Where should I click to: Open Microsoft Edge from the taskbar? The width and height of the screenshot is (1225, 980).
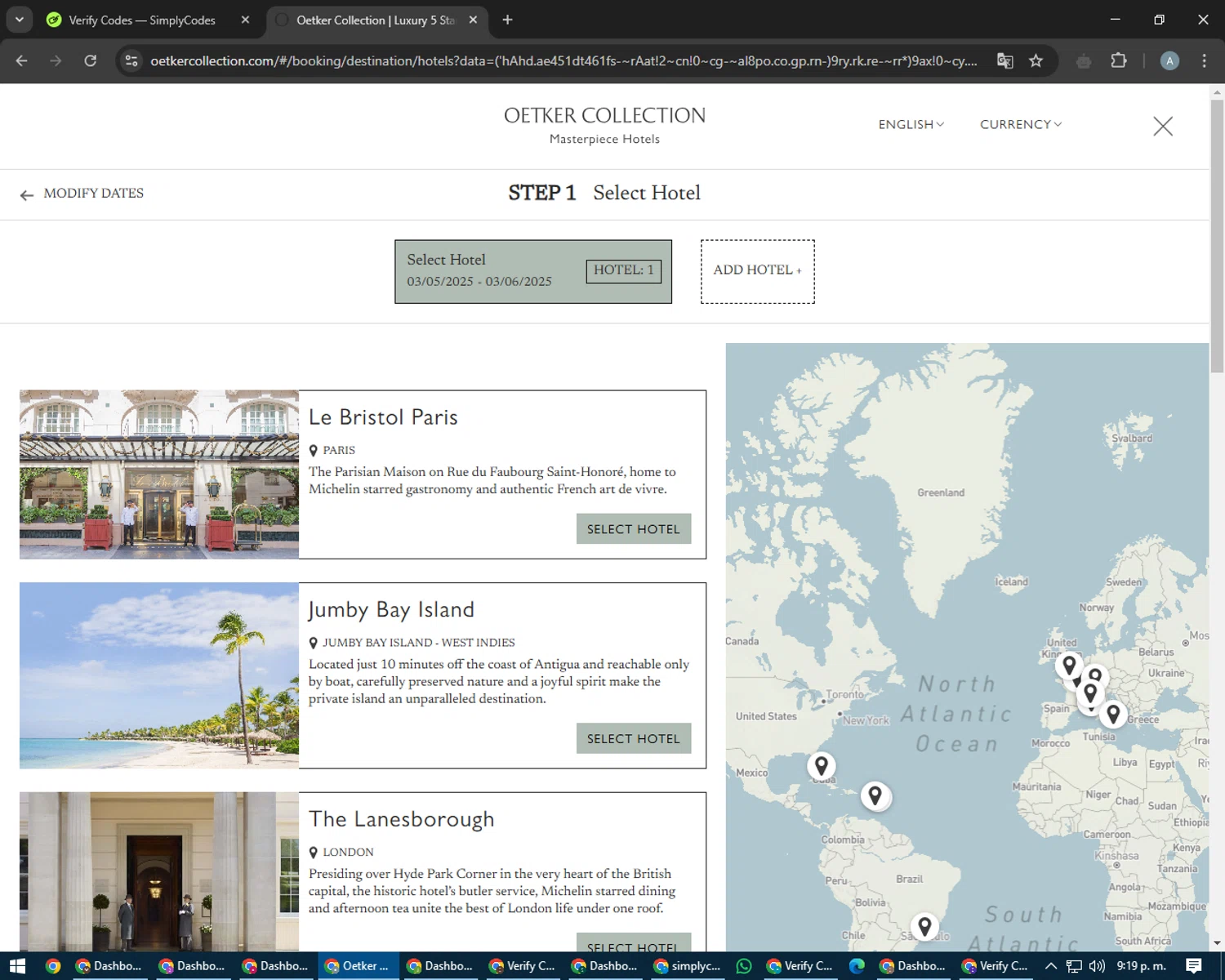click(857, 966)
